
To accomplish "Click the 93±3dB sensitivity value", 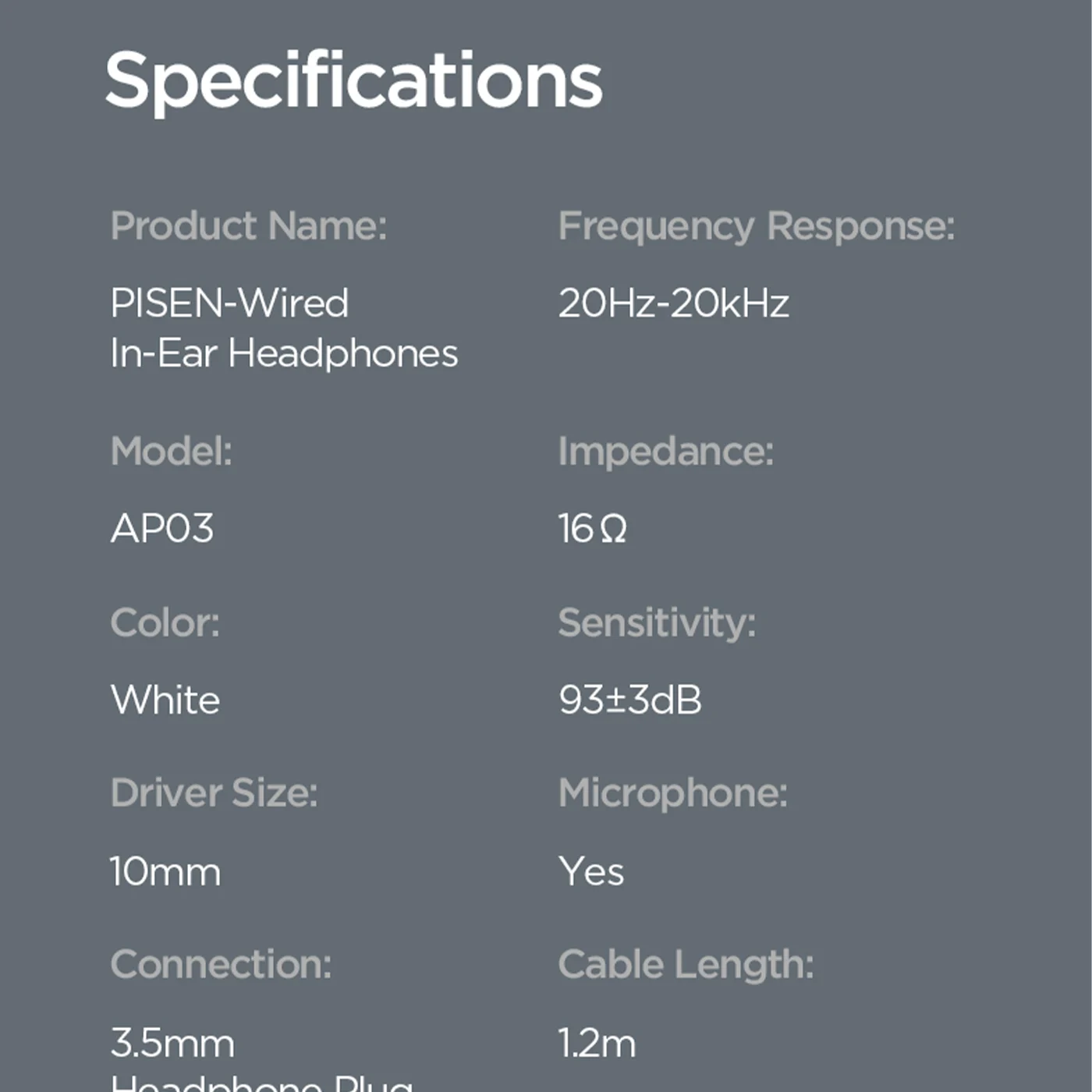I will pos(629,699).
